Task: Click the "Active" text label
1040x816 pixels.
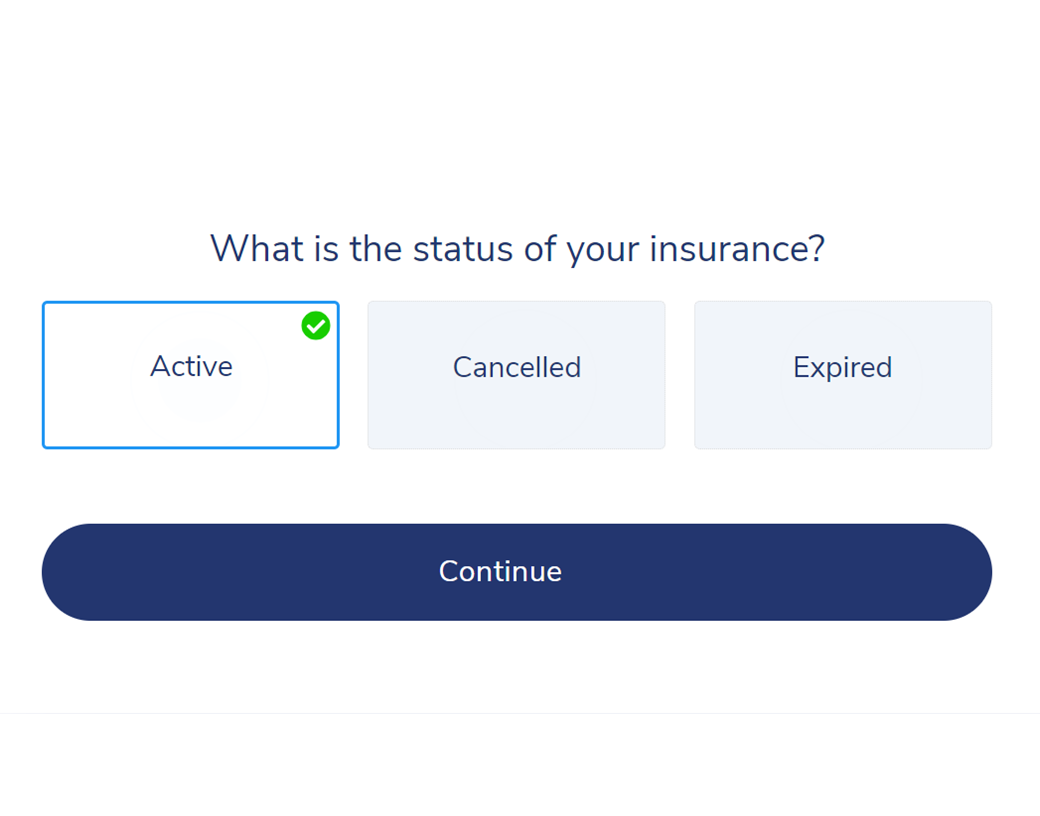Action: tap(191, 366)
